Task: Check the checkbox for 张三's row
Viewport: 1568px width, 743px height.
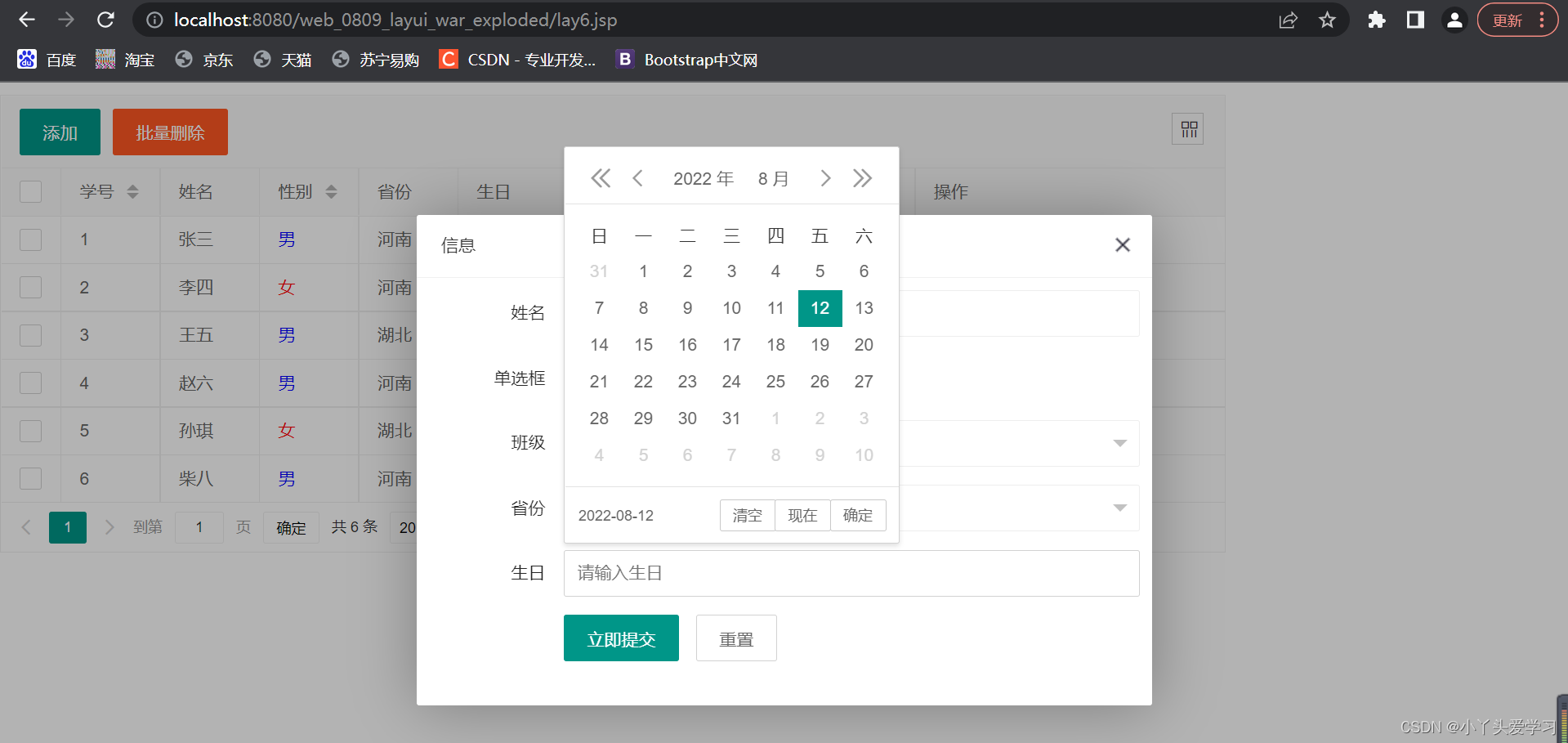Action: pos(30,239)
